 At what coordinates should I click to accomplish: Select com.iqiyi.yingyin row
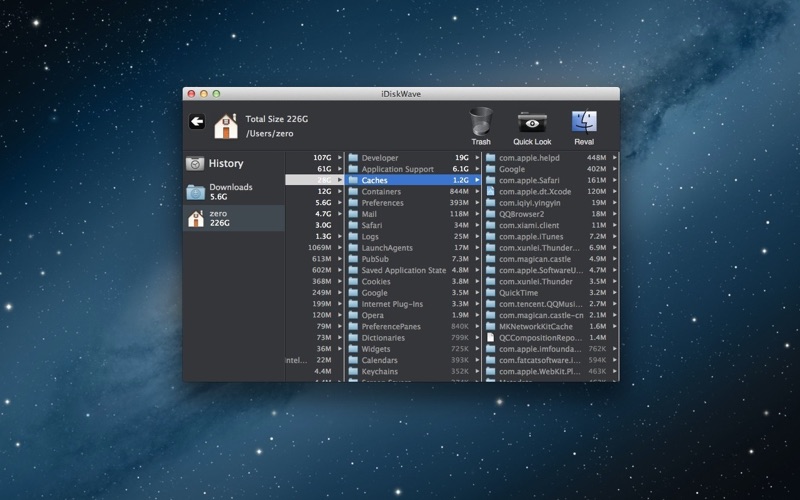(x=551, y=203)
